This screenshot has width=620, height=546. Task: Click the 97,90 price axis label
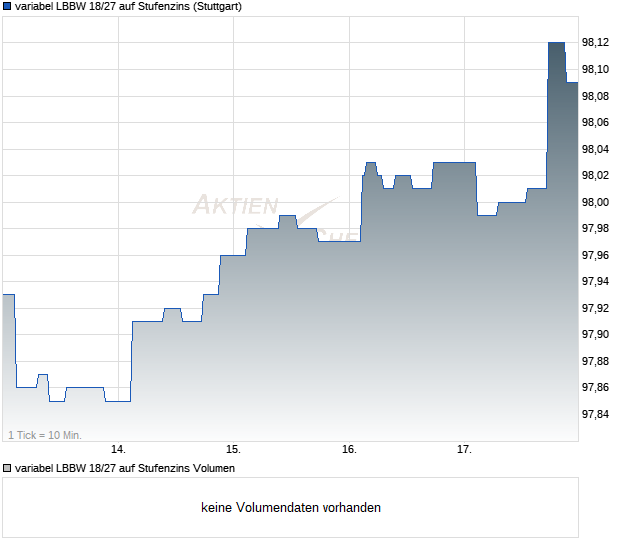(595, 334)
